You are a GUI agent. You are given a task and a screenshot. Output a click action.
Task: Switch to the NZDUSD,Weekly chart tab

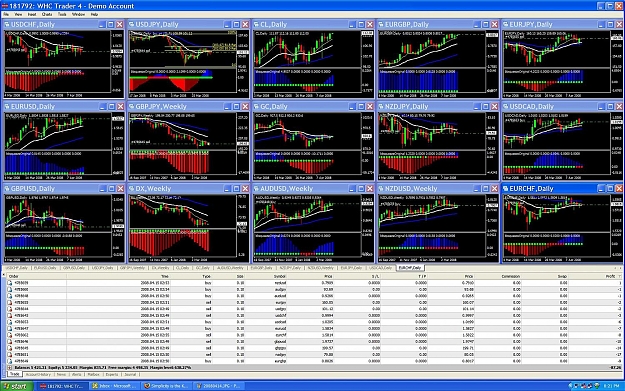(x=320, y=268)
